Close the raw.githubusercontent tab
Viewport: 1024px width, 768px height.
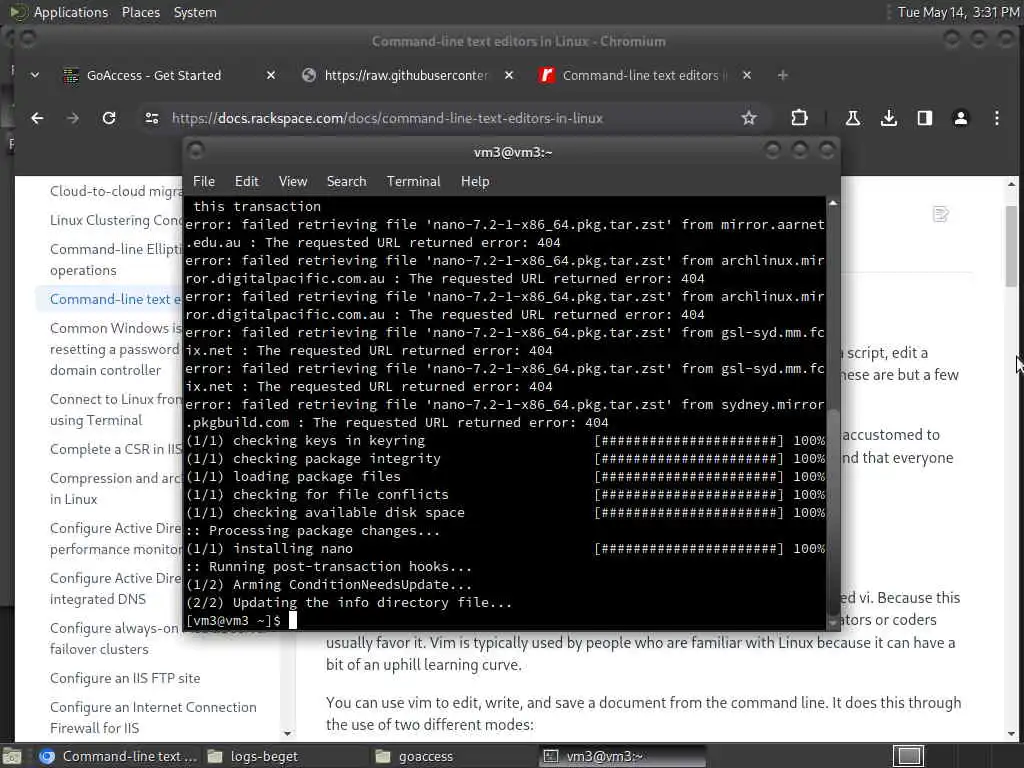pyautogui.click(x=509, y=76)
